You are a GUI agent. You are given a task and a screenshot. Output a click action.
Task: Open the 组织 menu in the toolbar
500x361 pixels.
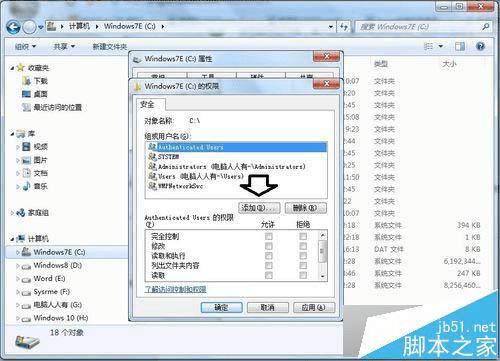[x=25, y=47]
